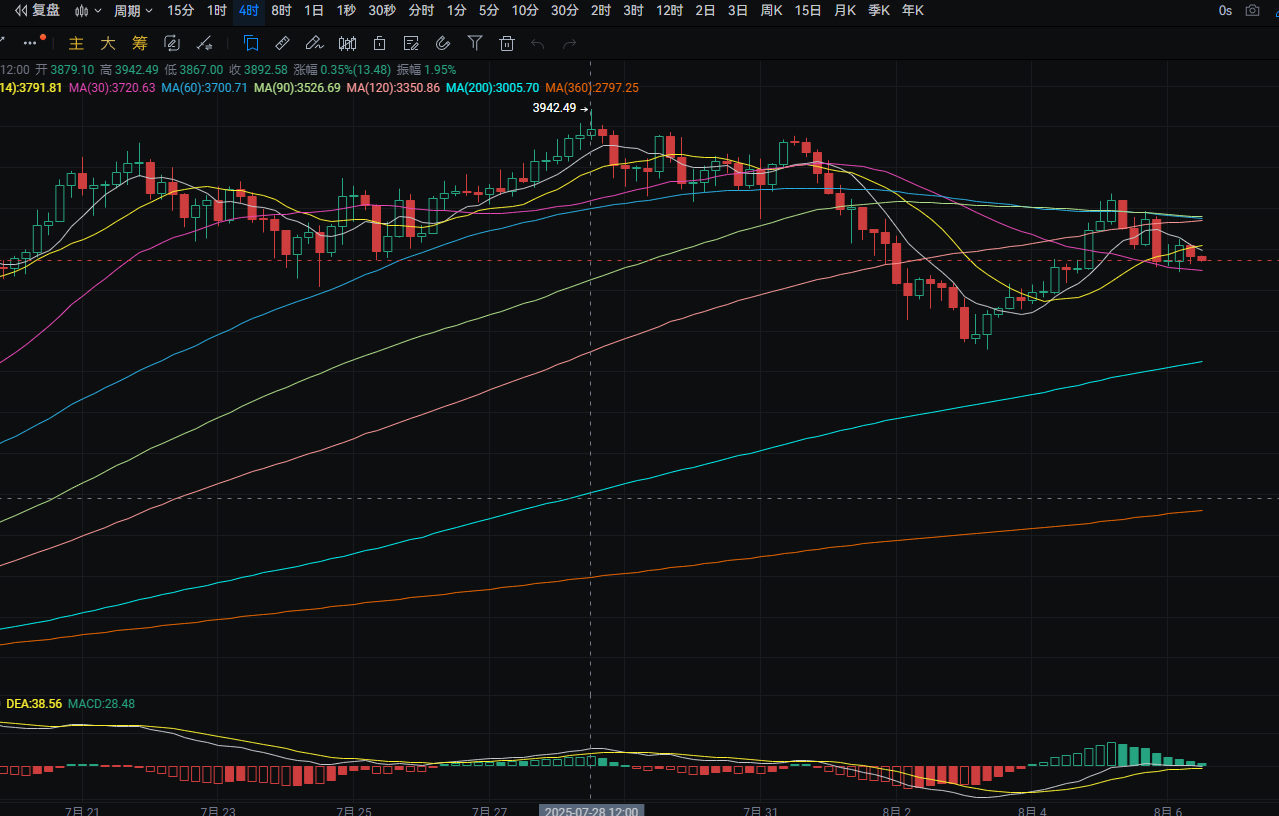Click the lock drawings icon
Screen dimensions: 1279x816
click(x=379, y=43)
